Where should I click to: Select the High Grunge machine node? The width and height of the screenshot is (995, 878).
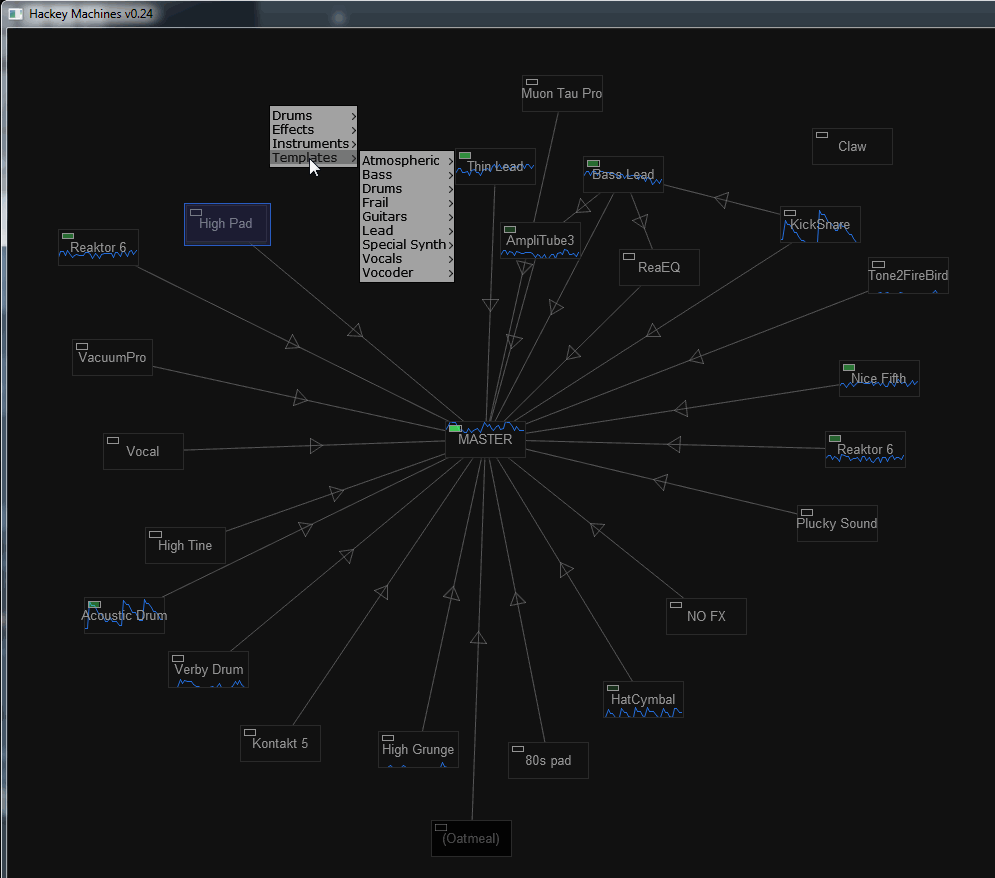(418, 749)
